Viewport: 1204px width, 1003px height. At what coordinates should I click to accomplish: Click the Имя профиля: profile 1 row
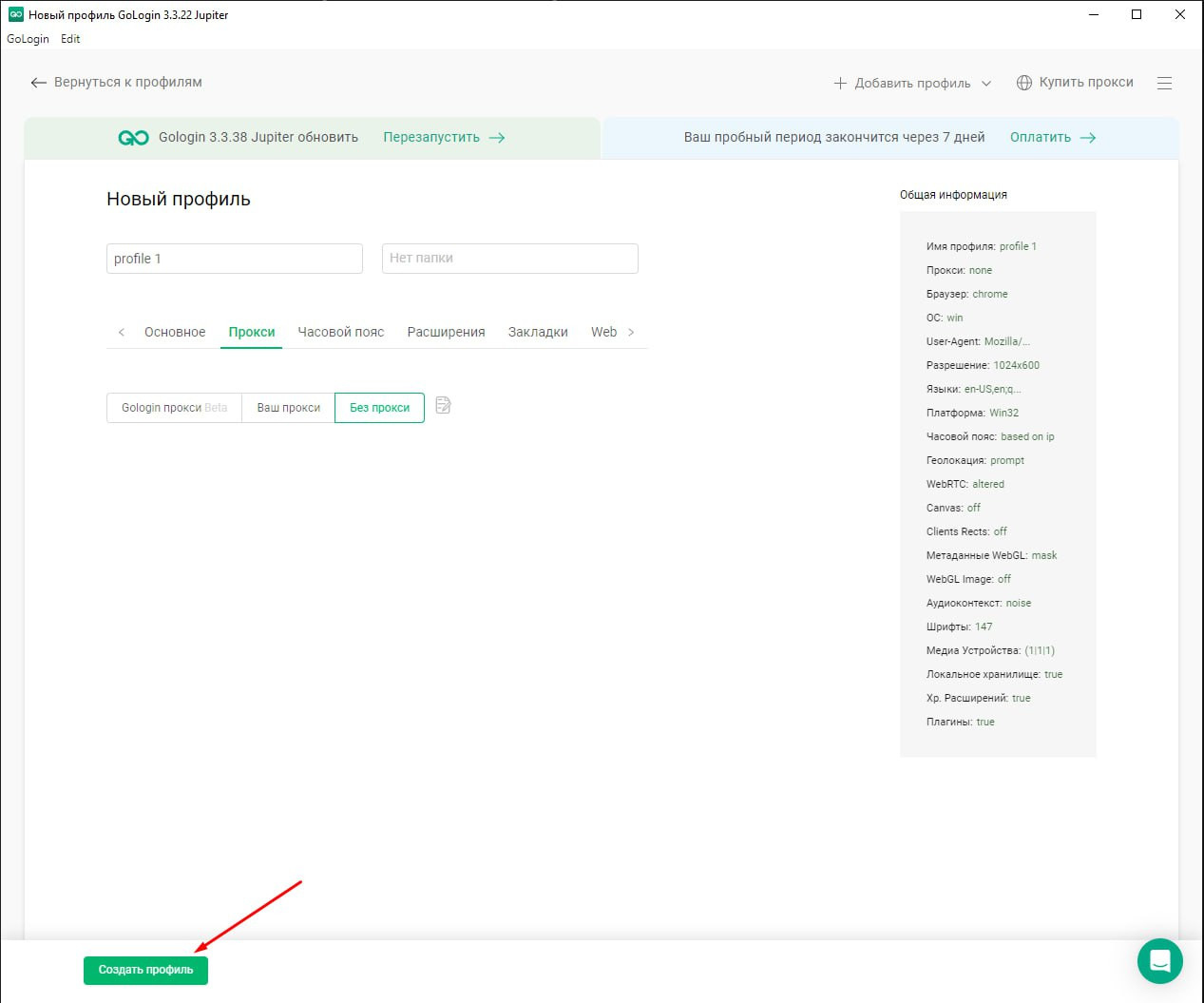[x=982, y=246]
